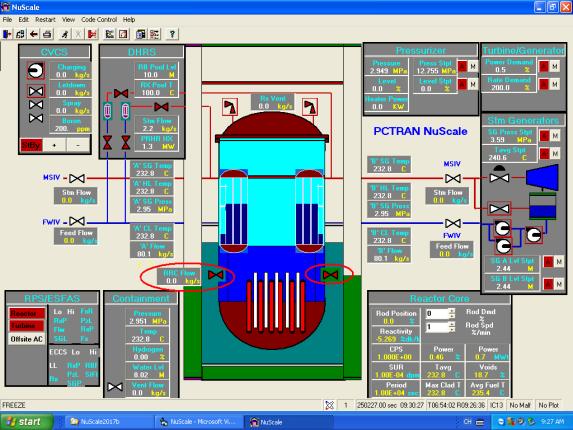Click the back arrow toolbar icon
The height and width of the screenshot is (430, 573).
34,34
